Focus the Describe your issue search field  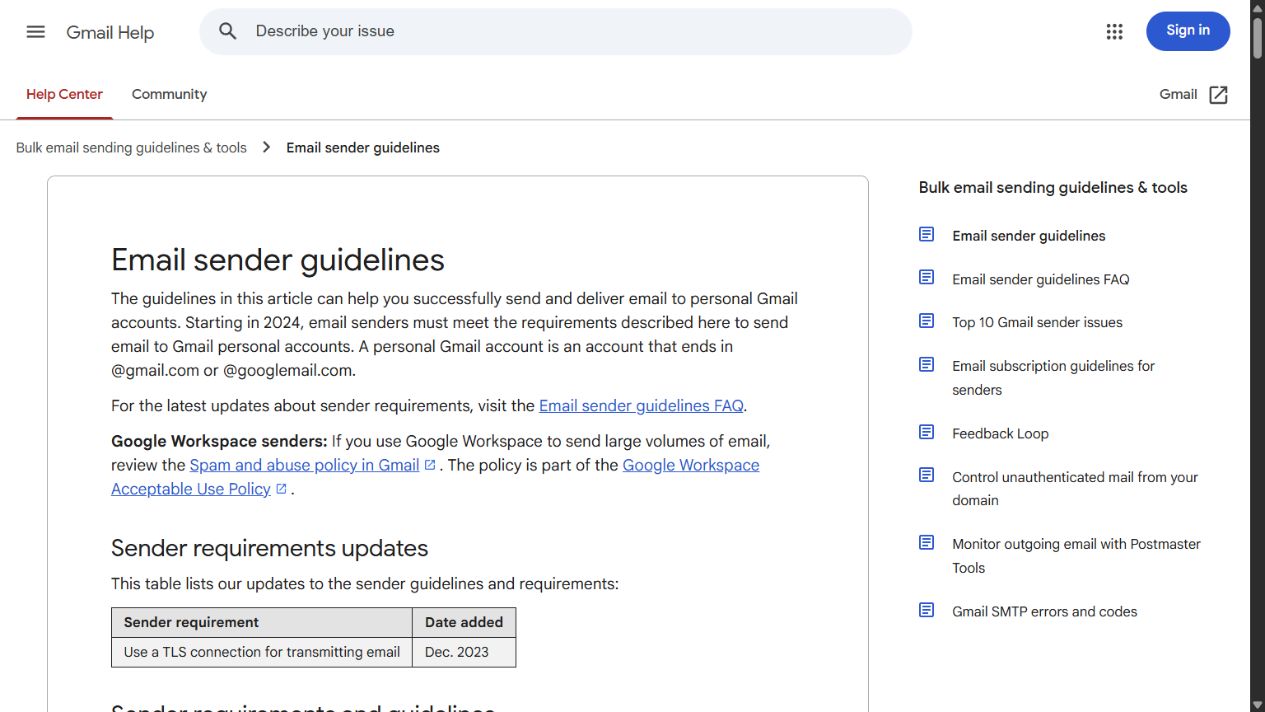[555, 31]
